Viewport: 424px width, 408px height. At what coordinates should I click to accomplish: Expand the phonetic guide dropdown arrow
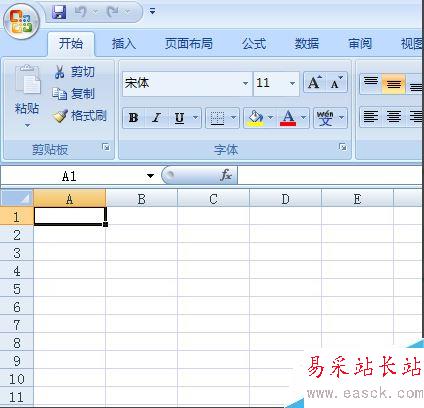pyautogui.click(x=341, y=117)
